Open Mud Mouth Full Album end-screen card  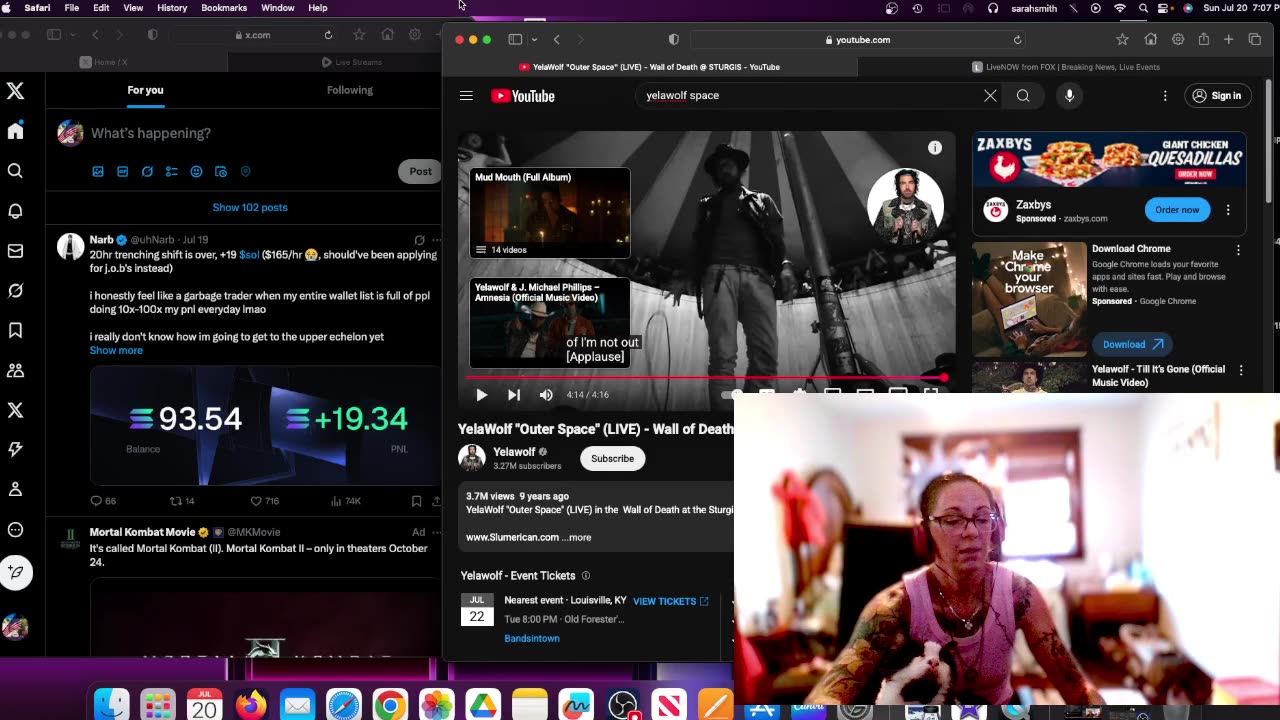pos(550,213)
